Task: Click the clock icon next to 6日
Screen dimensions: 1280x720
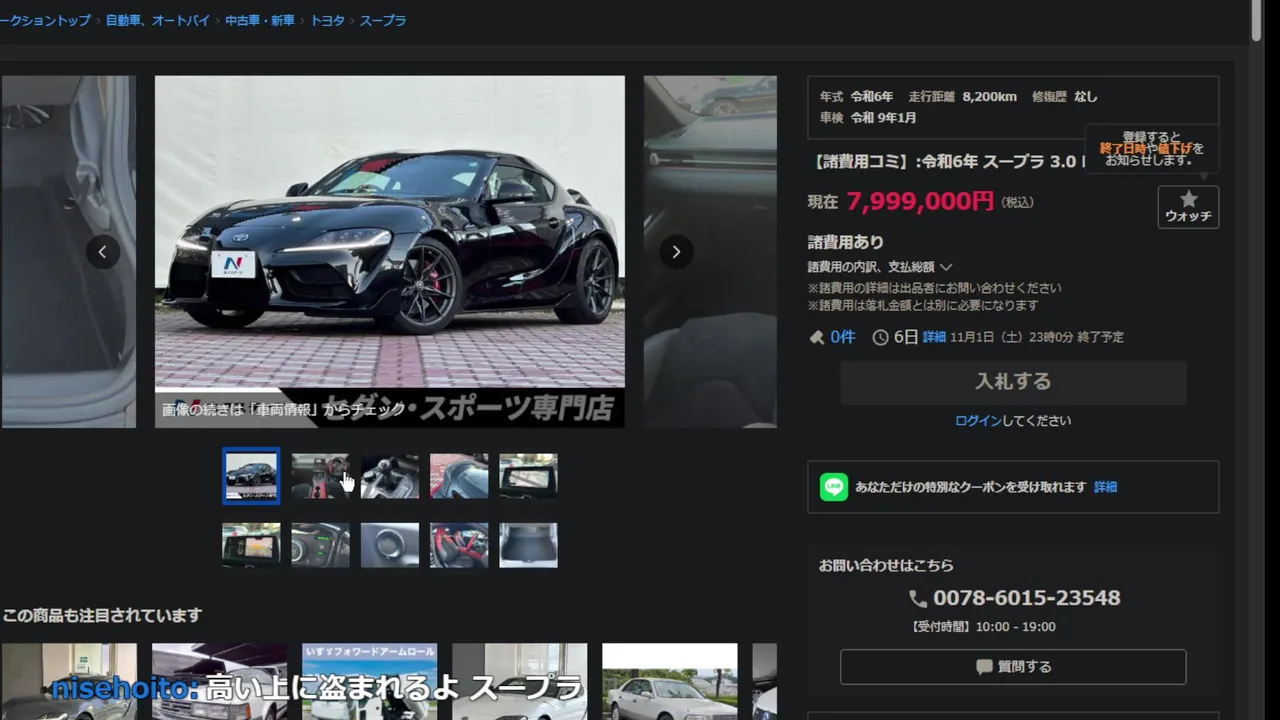Action: coord(880,338)
